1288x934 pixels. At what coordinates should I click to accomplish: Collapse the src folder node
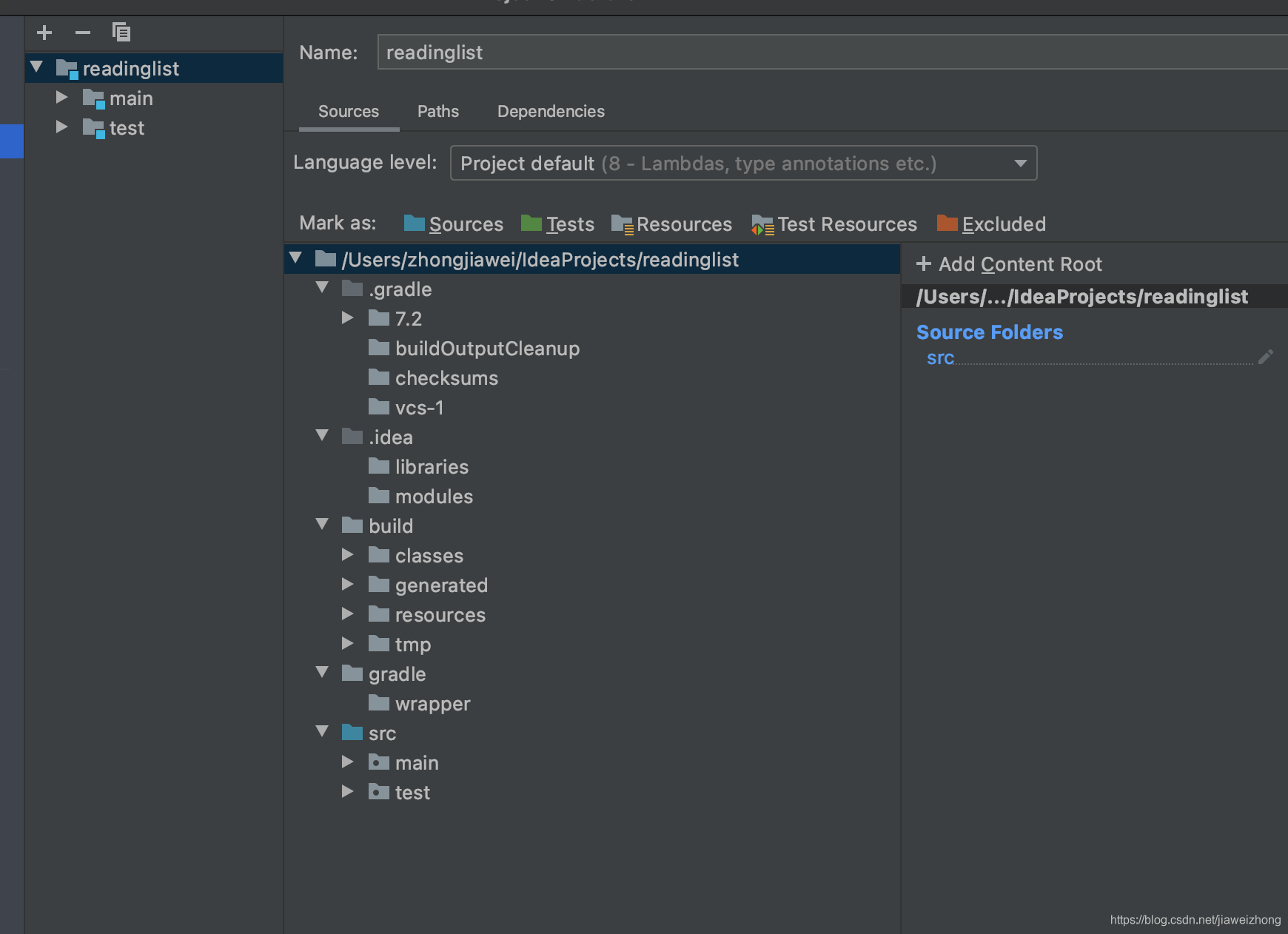click(322, 732)
